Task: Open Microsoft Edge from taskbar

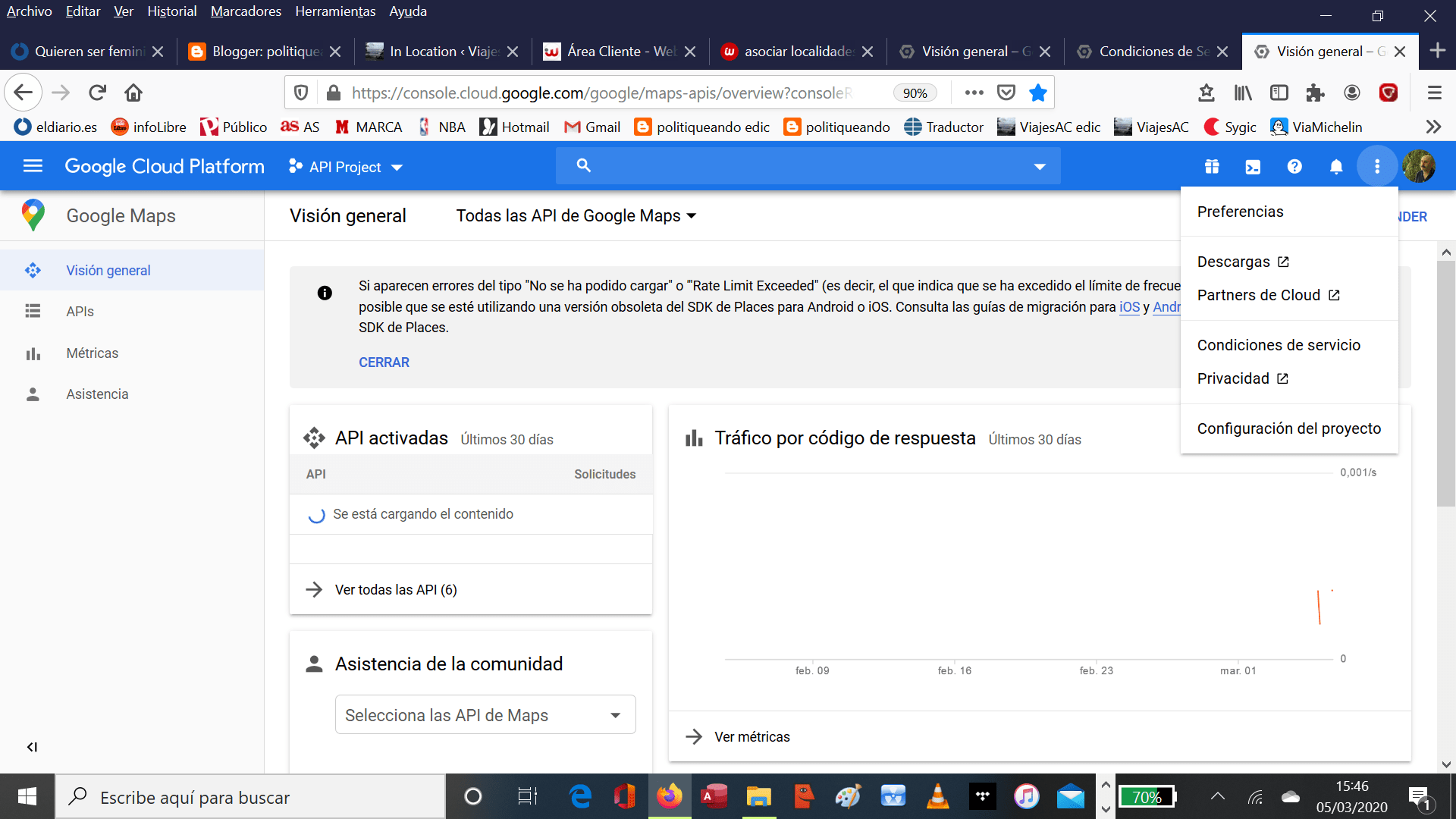Action: 580,796
